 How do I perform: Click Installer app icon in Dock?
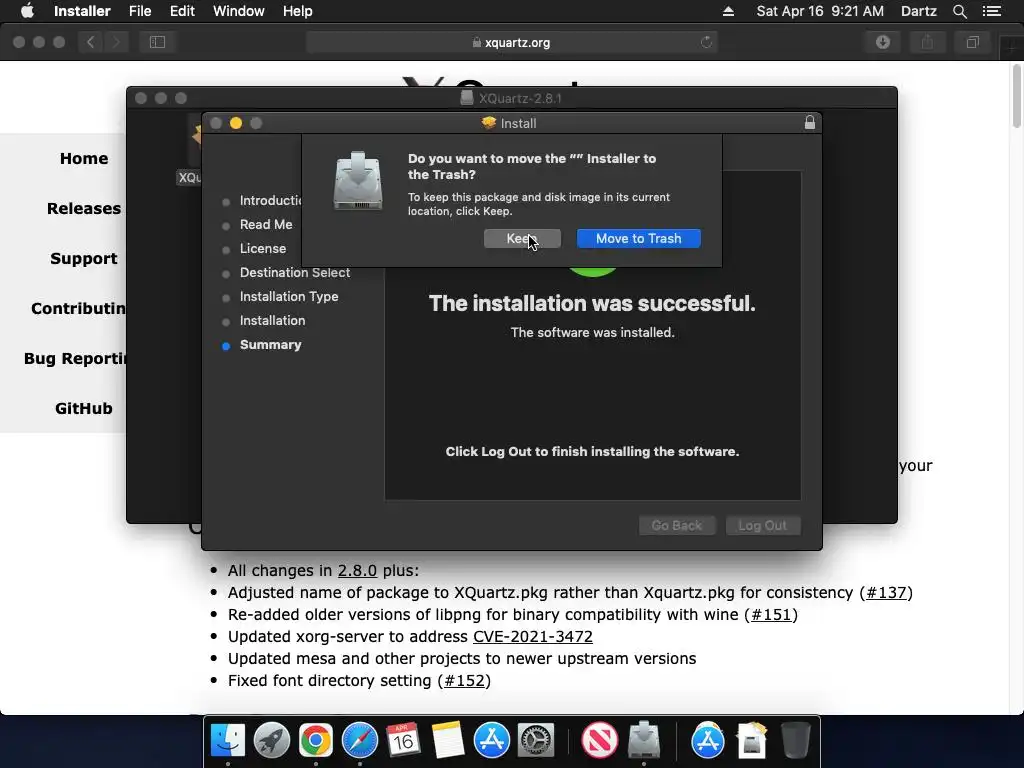(x=644, y=741)
